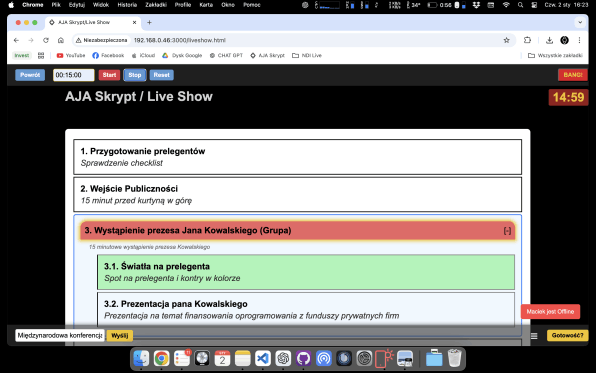Click the red BANG! button
The width and height of the screenshot is (596, 373).
572,75
